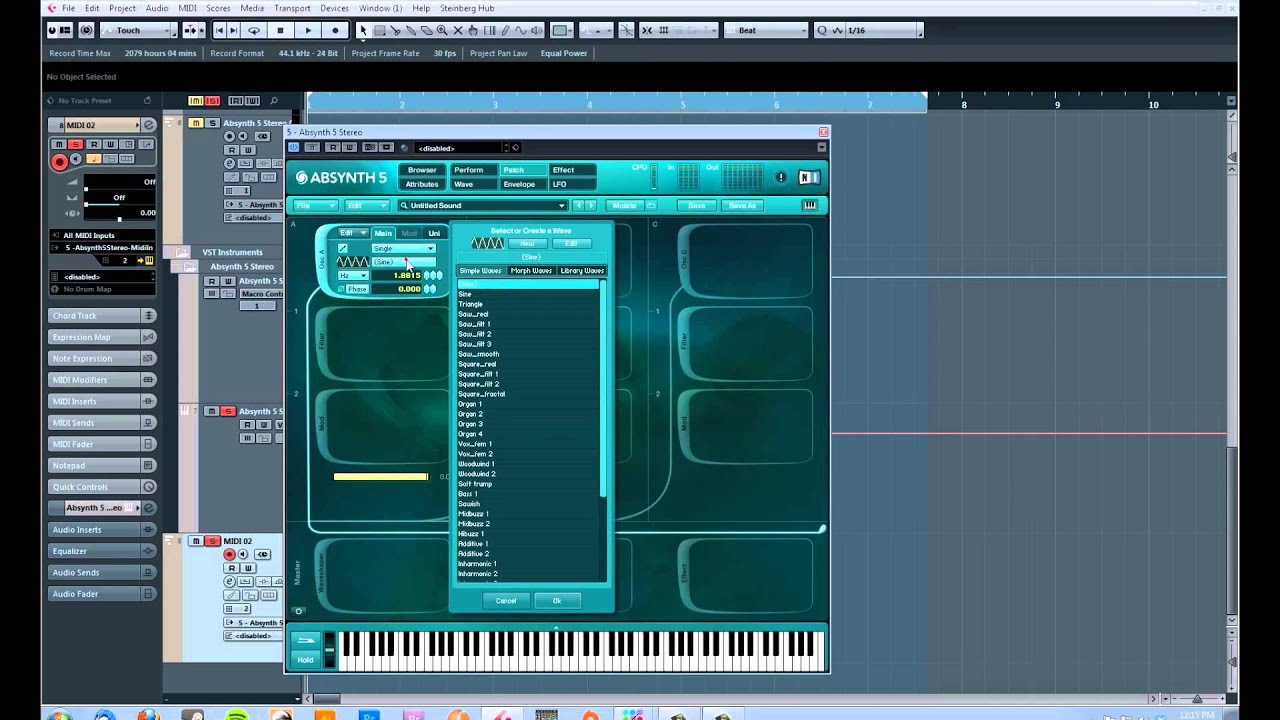Viewport: 1280px width, 720px height.
Task: Mute the Absynth 5 Stereo track
Action: (x=195, y=123)
